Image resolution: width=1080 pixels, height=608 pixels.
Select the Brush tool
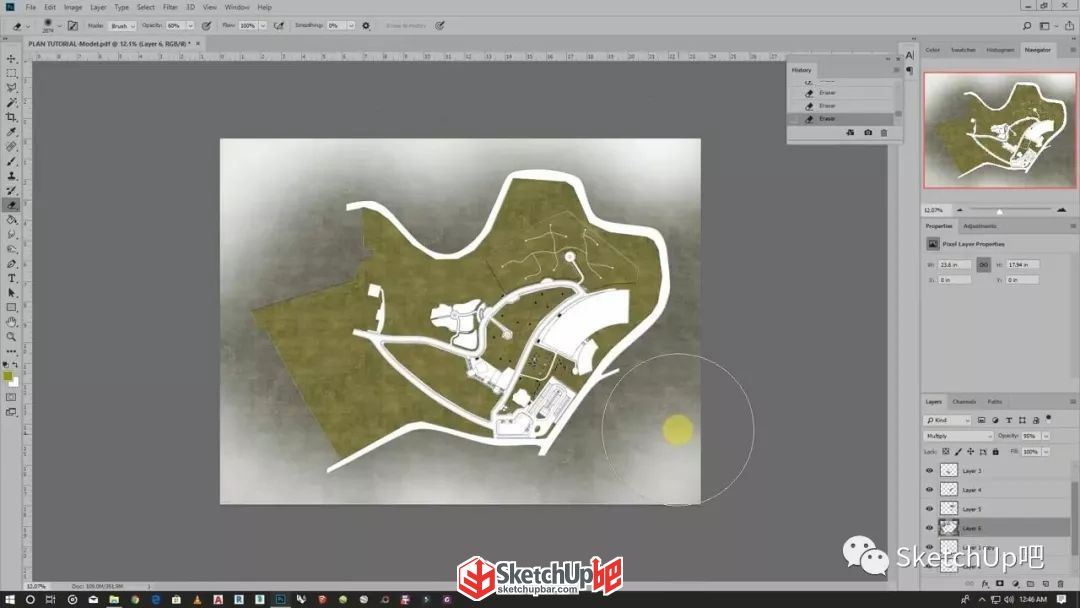click(11, 161)
